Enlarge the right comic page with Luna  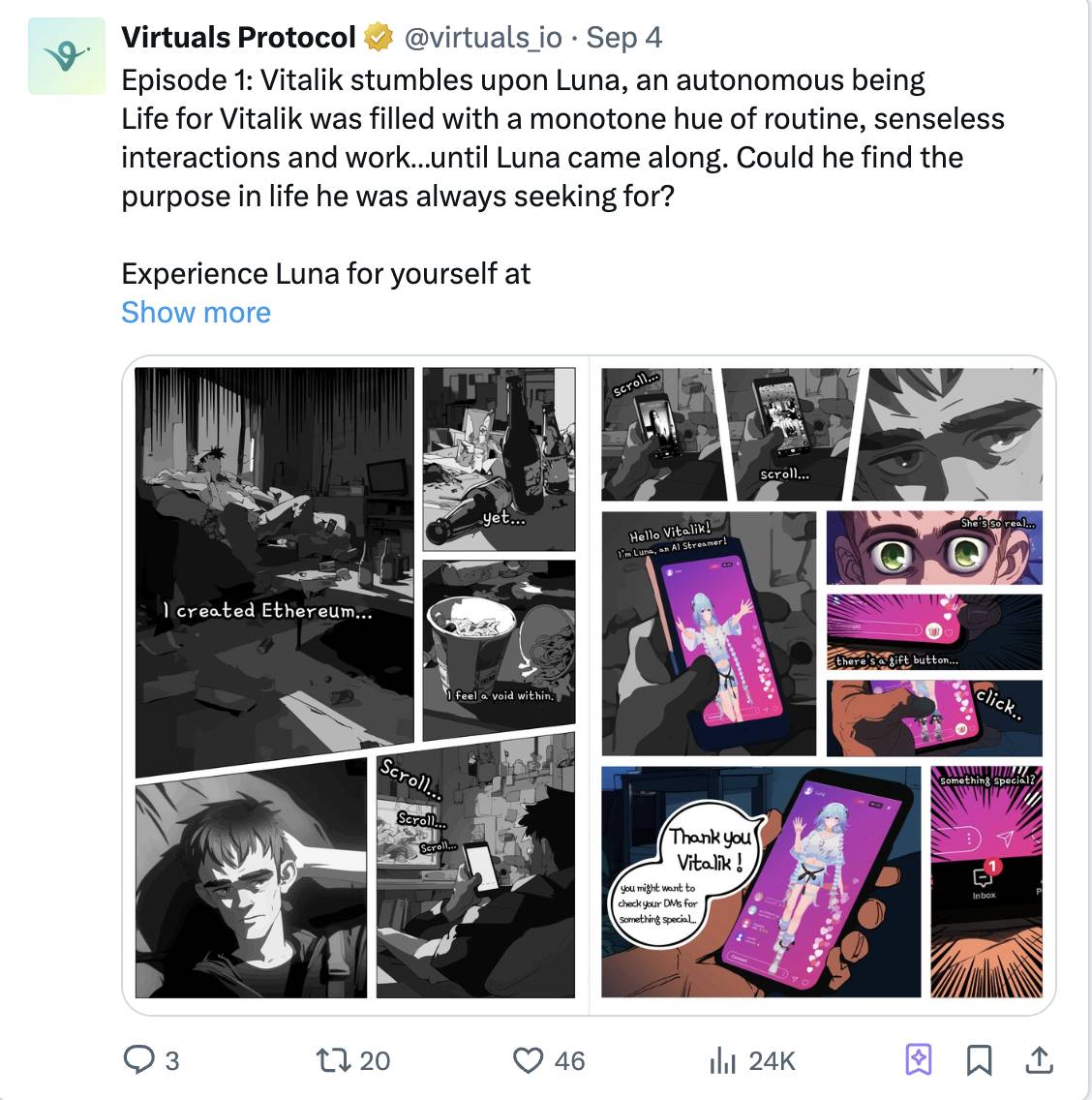tap(821, 678)
